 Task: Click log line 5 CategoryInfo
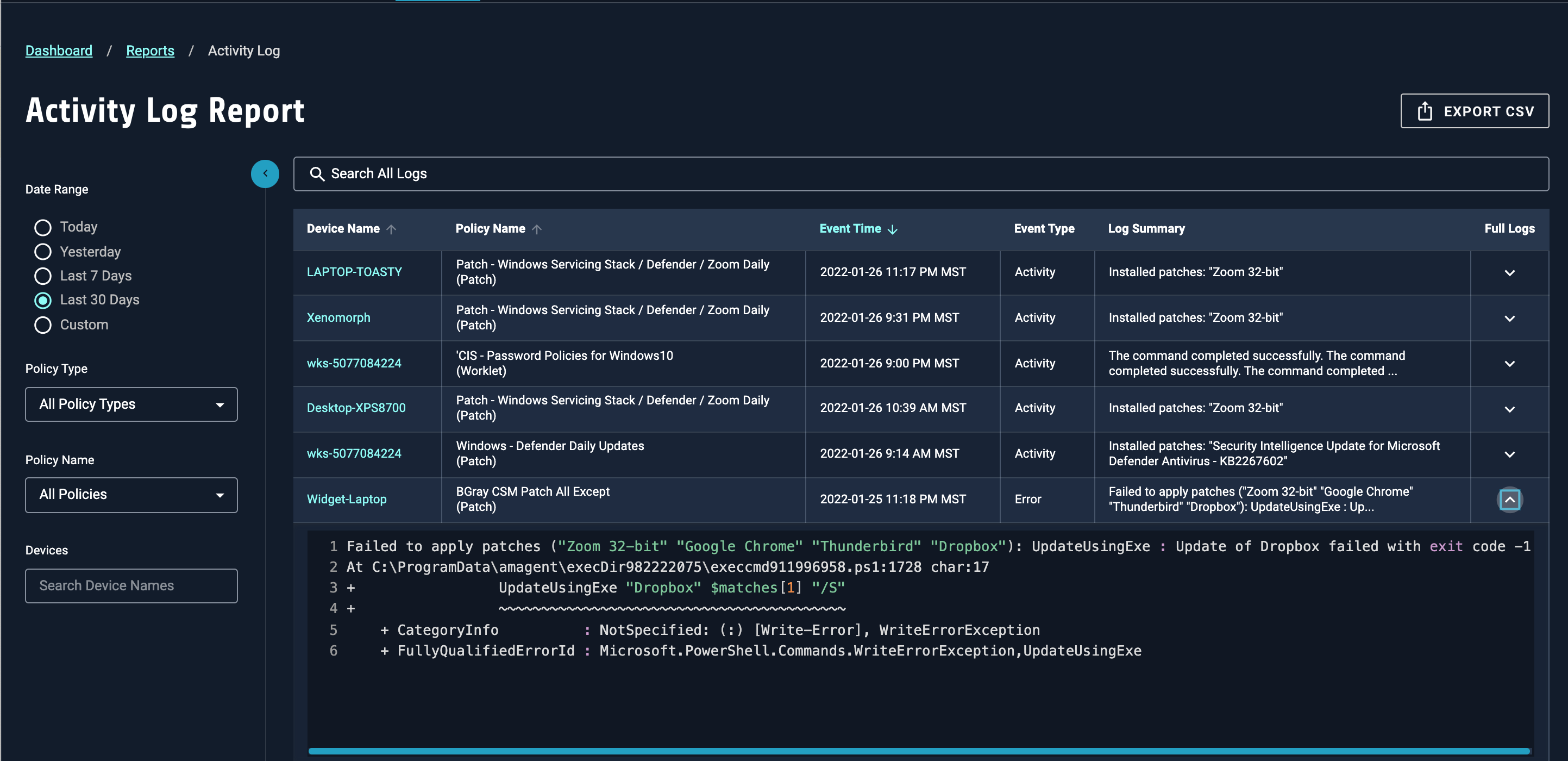tap(710, 630)
